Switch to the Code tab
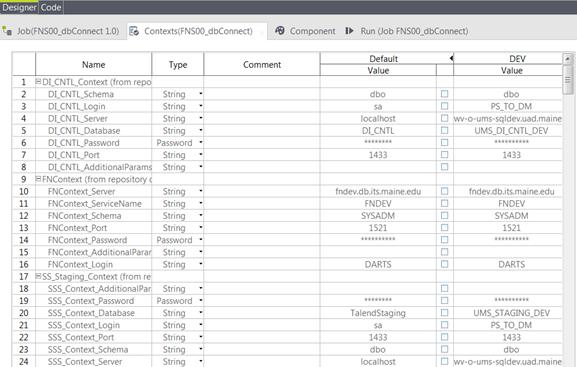The width and height of the screenshot is (577, 367). point(51,7)
